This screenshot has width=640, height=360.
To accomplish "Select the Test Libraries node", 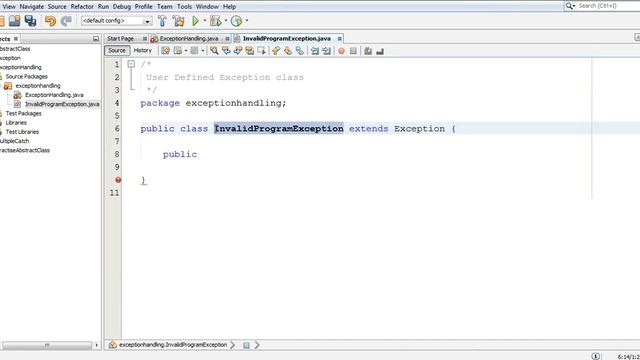I will click(22, 132).
